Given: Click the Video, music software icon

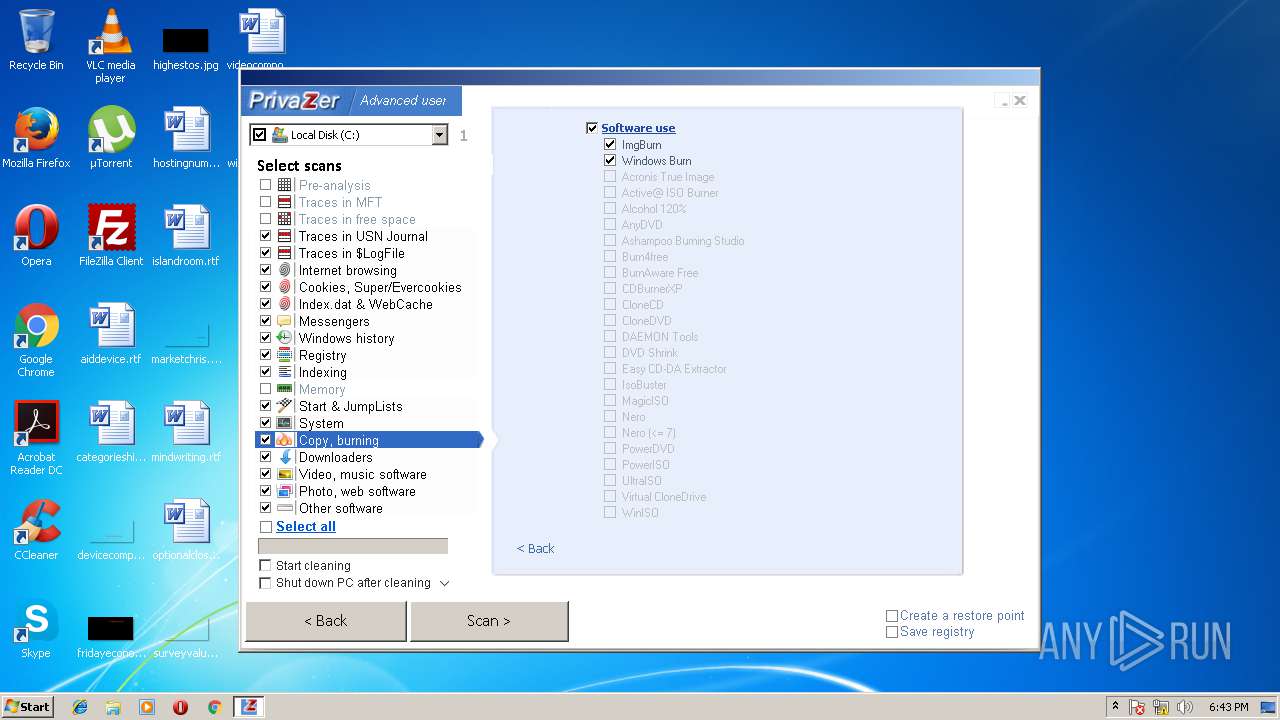Looking at the screenshot, I should coord(285,474).
